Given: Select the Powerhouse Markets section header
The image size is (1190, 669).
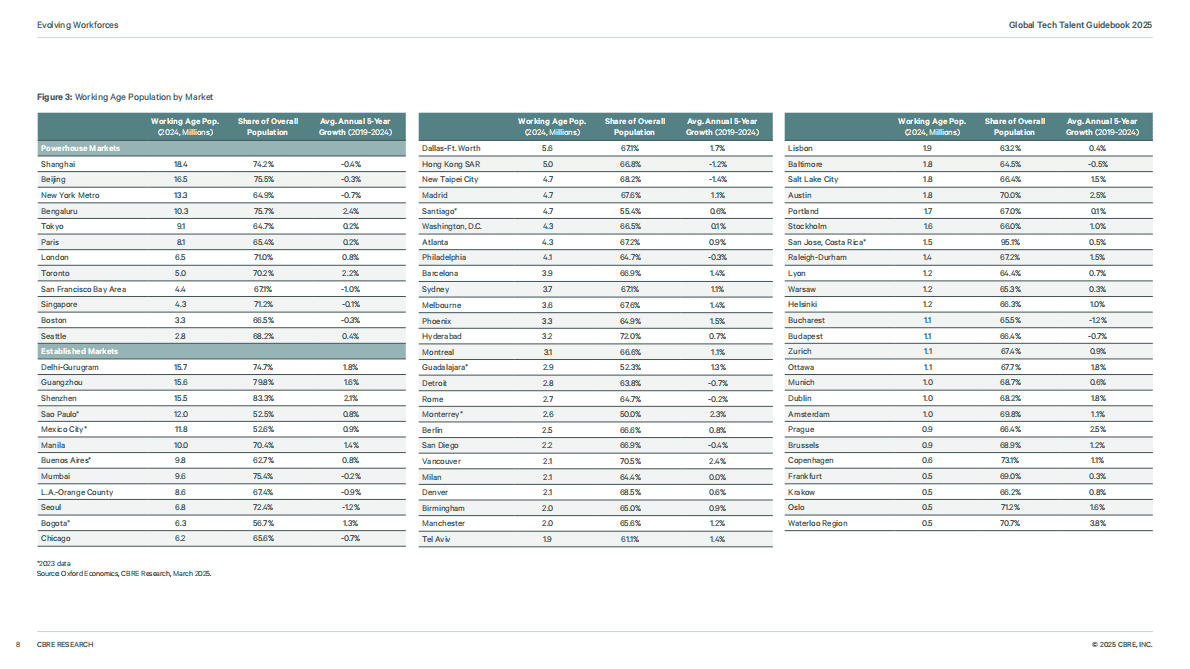Looking at the screenshot, I should click(x=222, y=149).
